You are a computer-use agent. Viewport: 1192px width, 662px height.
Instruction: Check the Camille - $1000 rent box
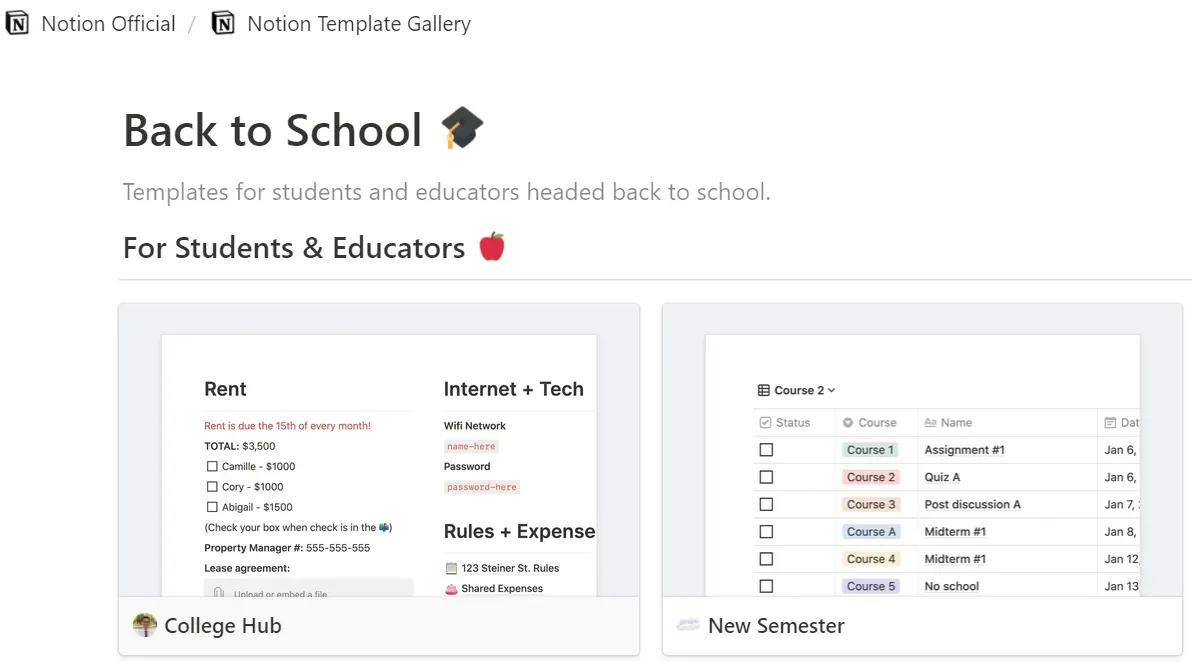(212, 467)
